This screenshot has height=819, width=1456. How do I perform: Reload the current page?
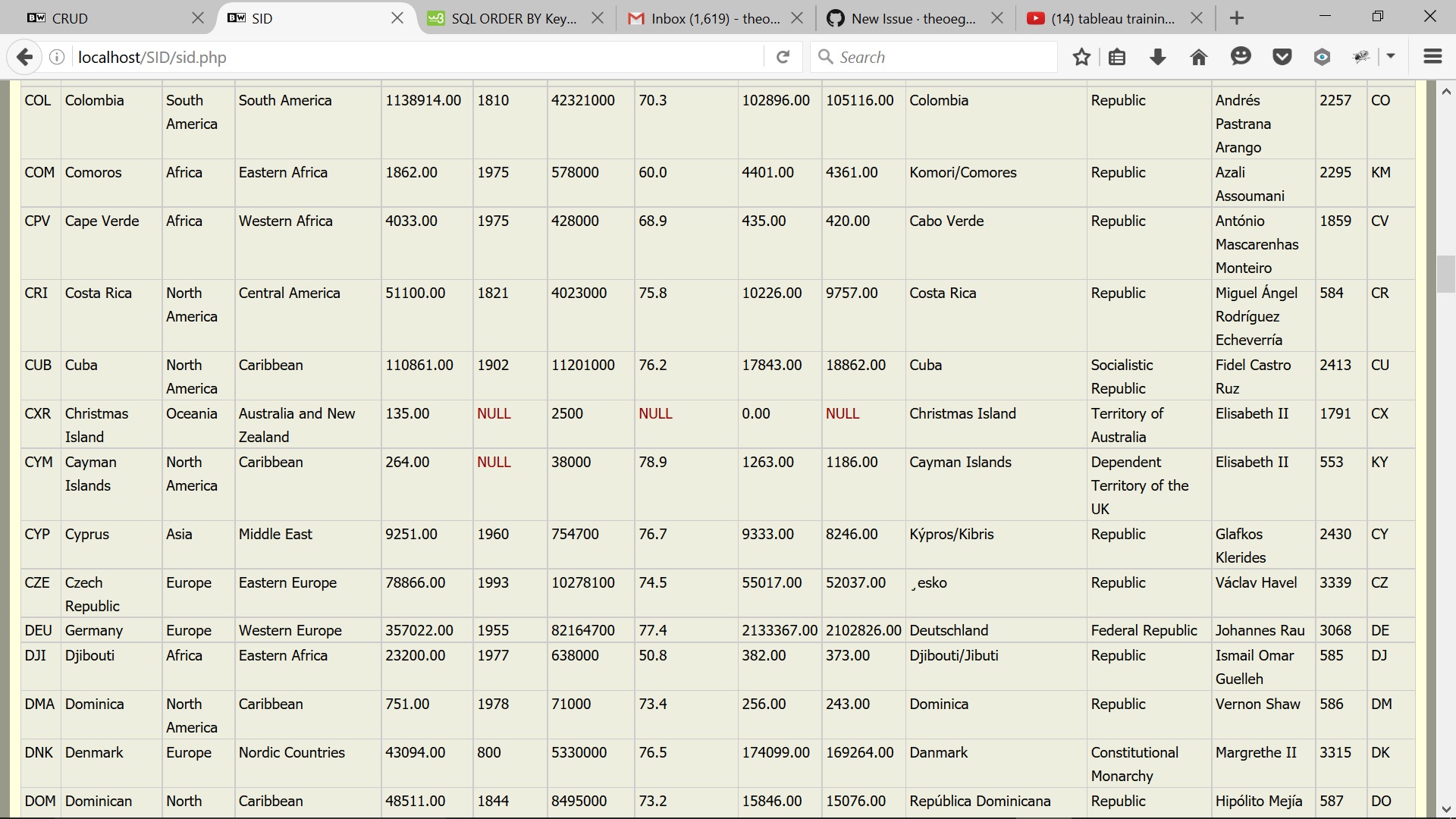[783, 57]
